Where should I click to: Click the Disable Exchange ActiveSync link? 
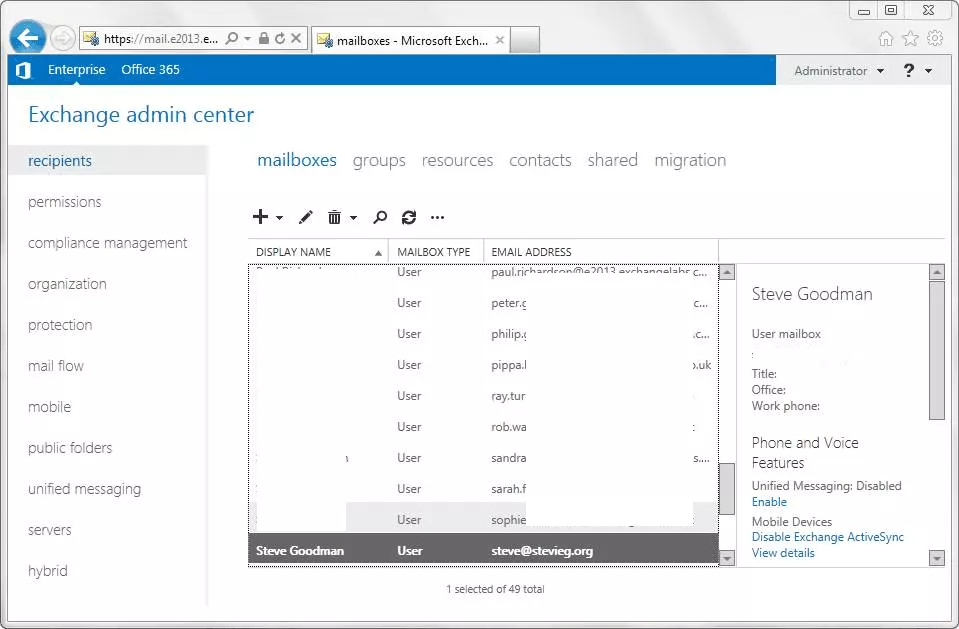pos(828,537)
